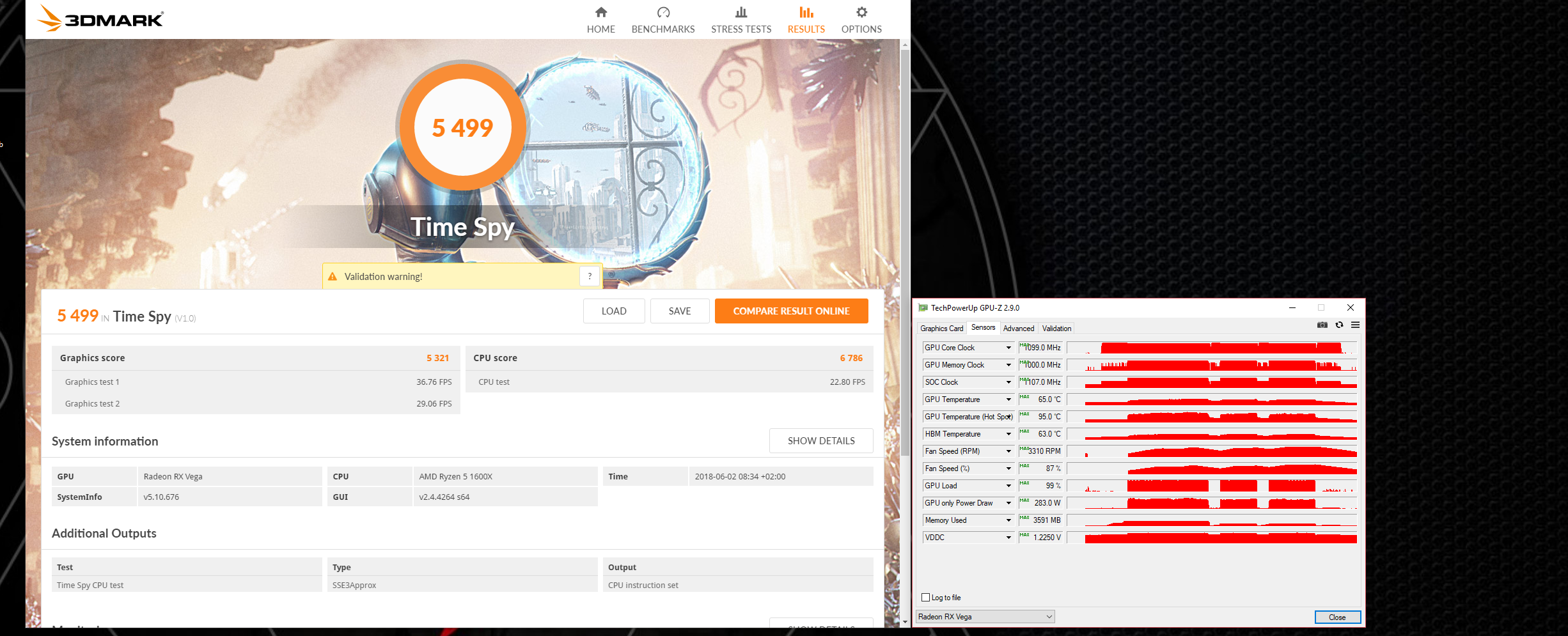The height and width of the screenshot is (636, 1568).
Task: Click SHOW DETAILS for System information
Action: [x=821, y=441]
